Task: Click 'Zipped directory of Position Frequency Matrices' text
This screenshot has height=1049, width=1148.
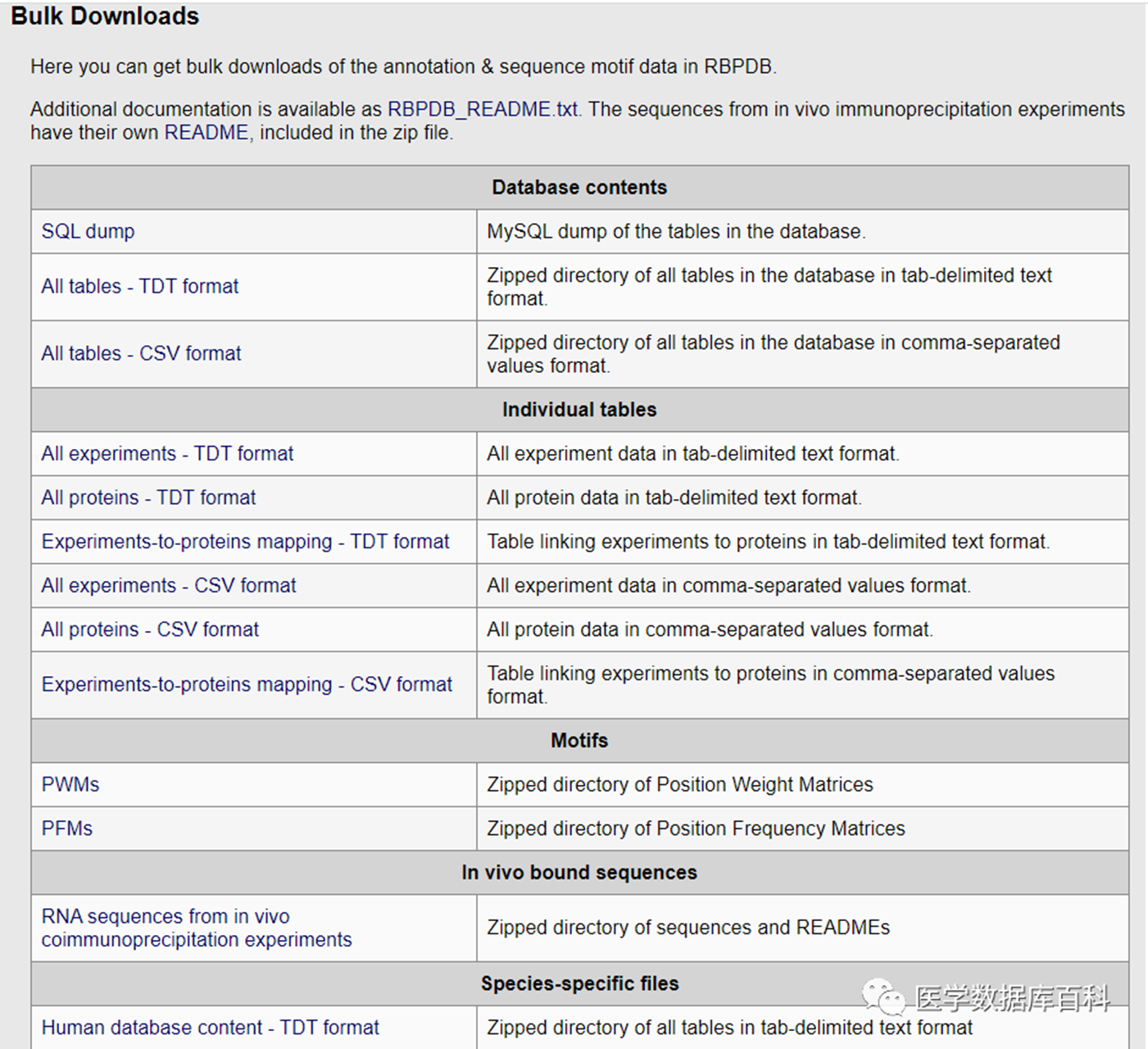Action: (x=696, y=829)
